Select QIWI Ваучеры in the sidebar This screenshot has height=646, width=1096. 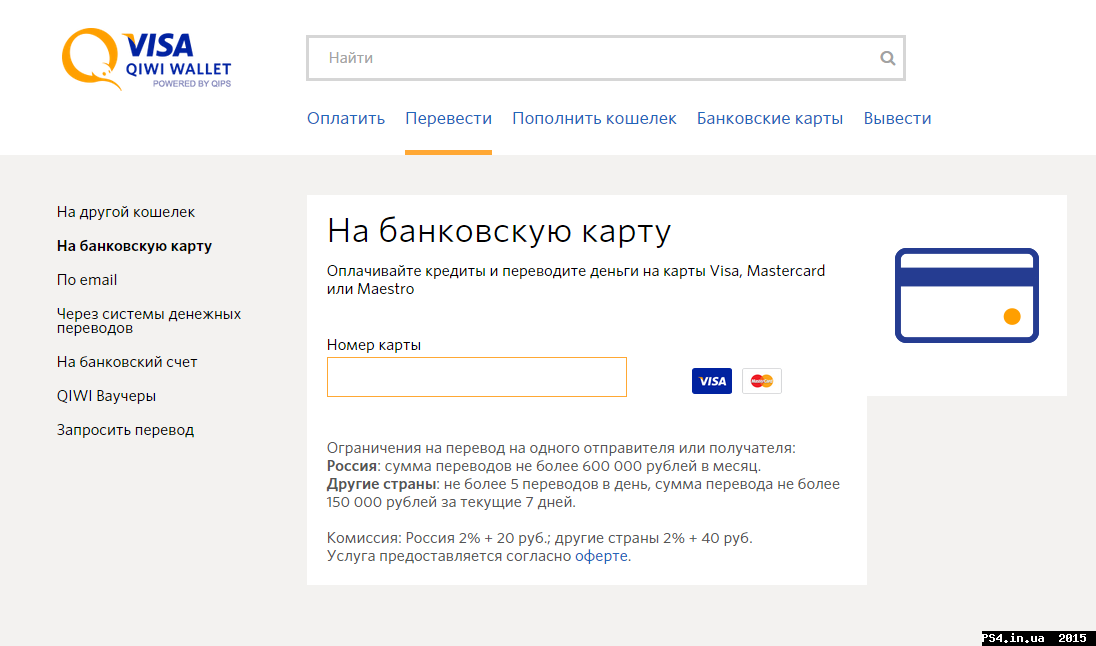pyautogui.click(x=106, y=395)
